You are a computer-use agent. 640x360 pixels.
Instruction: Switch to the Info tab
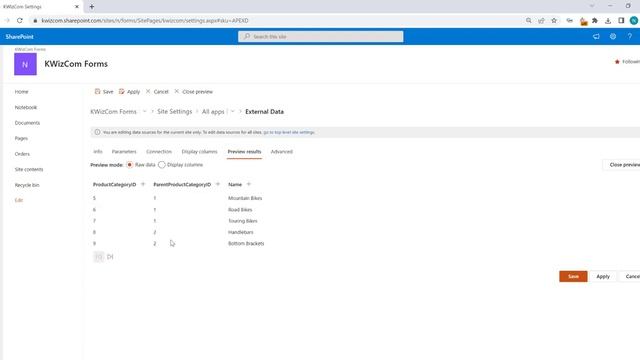pyautogui.click(x=98, y=151)
